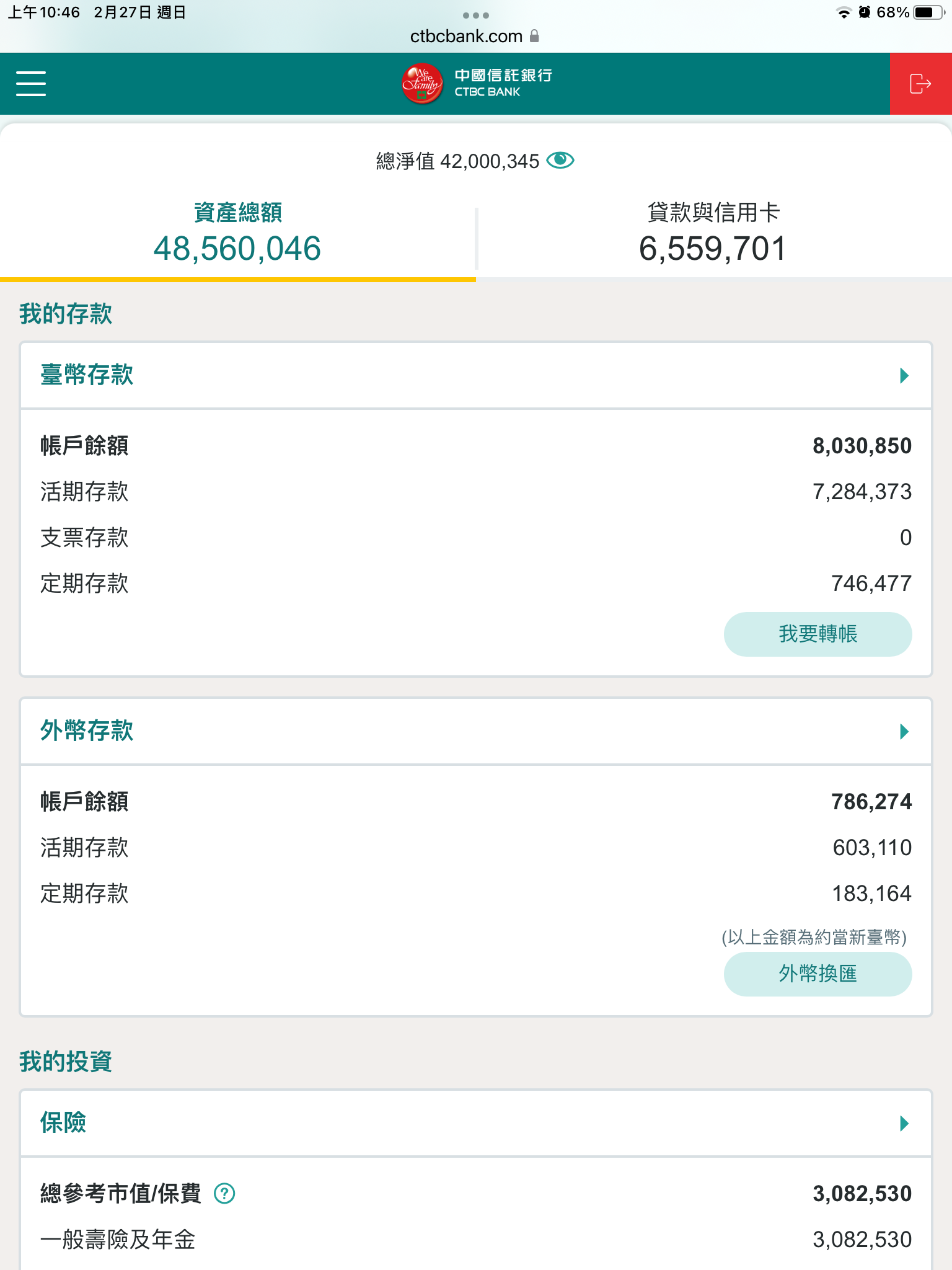Tap the Wi-Fi status icon
The image size is (952, 1270).
point(844,13)
